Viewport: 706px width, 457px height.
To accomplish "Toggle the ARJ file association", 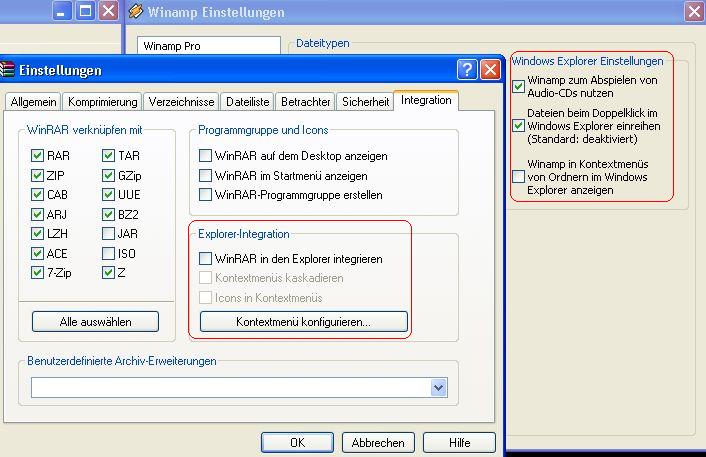I will 37,214.
